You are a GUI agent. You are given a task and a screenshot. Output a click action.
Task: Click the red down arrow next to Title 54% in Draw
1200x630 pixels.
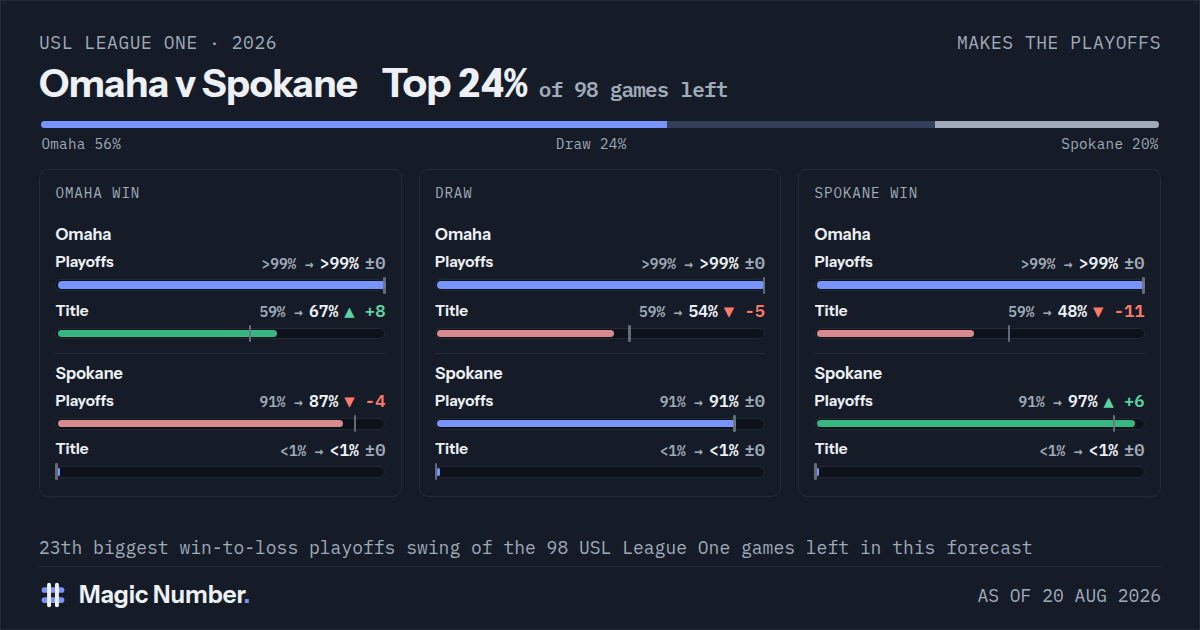click(x=729, y=312)
